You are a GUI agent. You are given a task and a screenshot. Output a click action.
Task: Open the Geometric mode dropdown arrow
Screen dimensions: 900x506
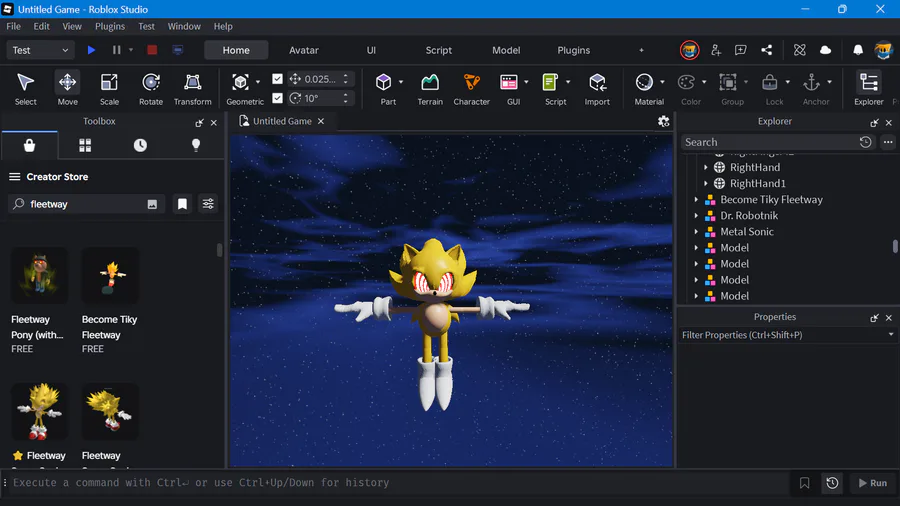click(258, 82)
